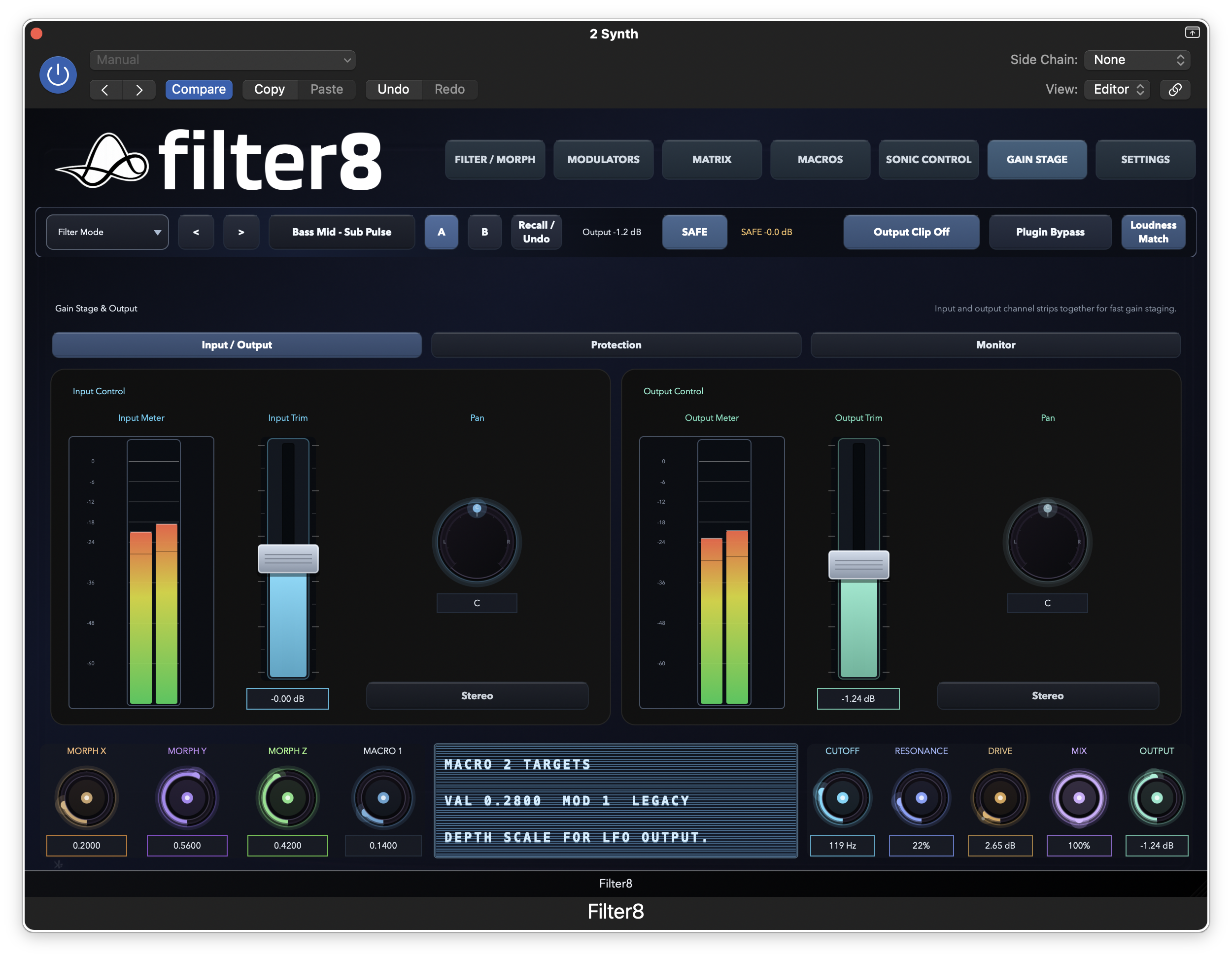Screen dimensions: 1232x959
Task: Select next filter8 preset with > button
Action: [241, 232]
